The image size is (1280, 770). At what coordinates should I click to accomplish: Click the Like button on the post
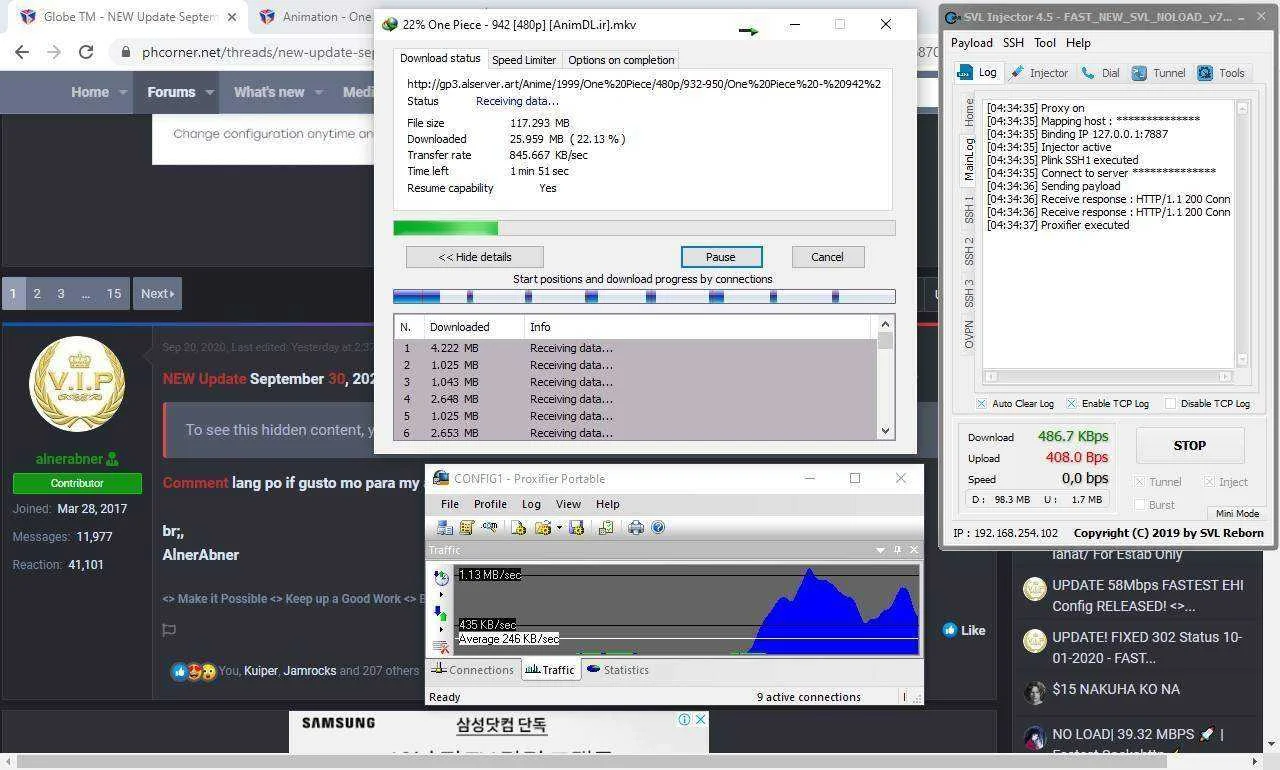pyautogui.click(x=964, y=630)
